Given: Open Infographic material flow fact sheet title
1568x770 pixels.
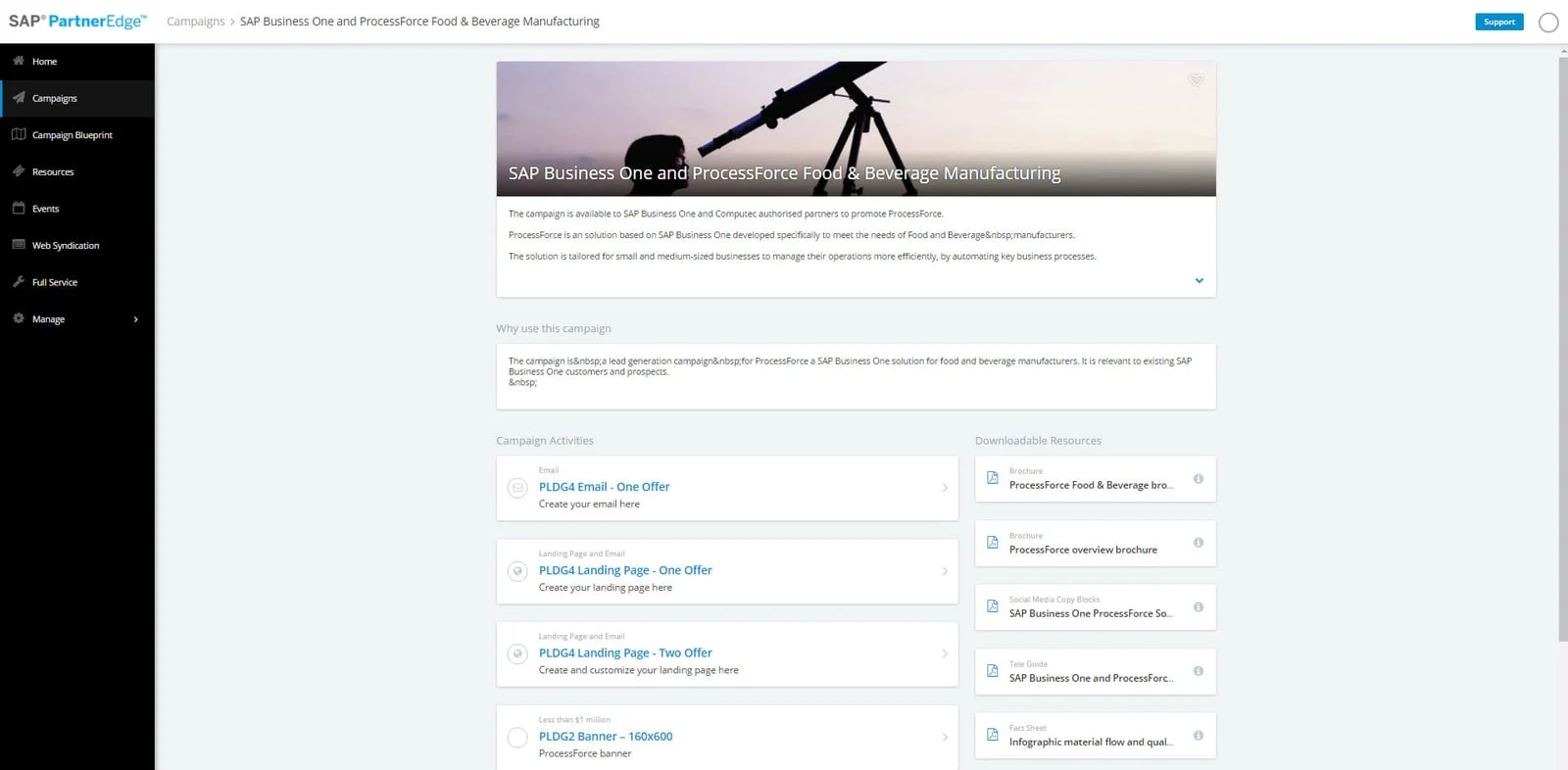Looking at the screenshot, I should click(x=1091, y=742).
